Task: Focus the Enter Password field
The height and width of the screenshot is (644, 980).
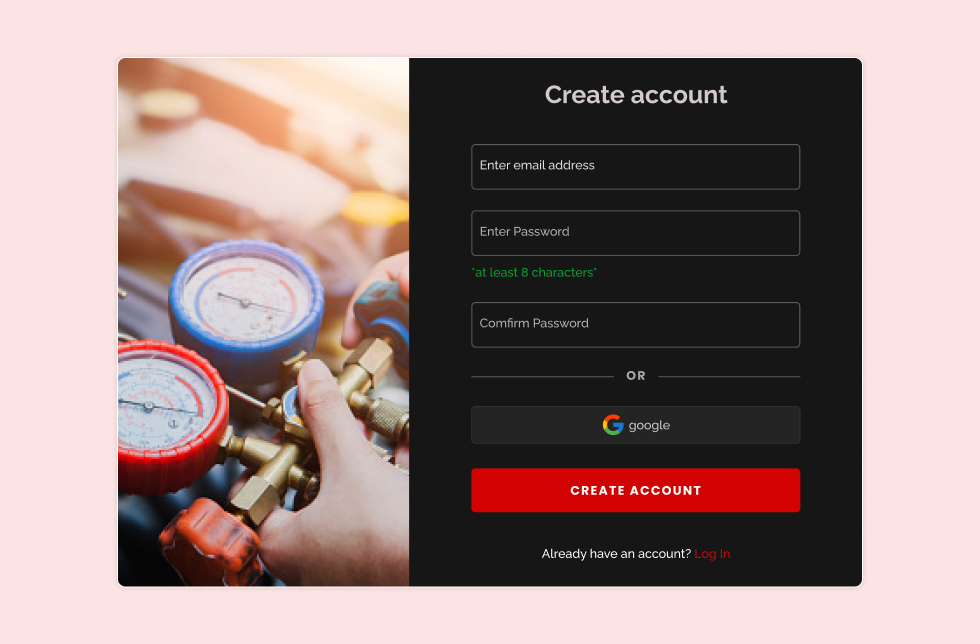Action: pyautogui.click(x=635, y=233)
